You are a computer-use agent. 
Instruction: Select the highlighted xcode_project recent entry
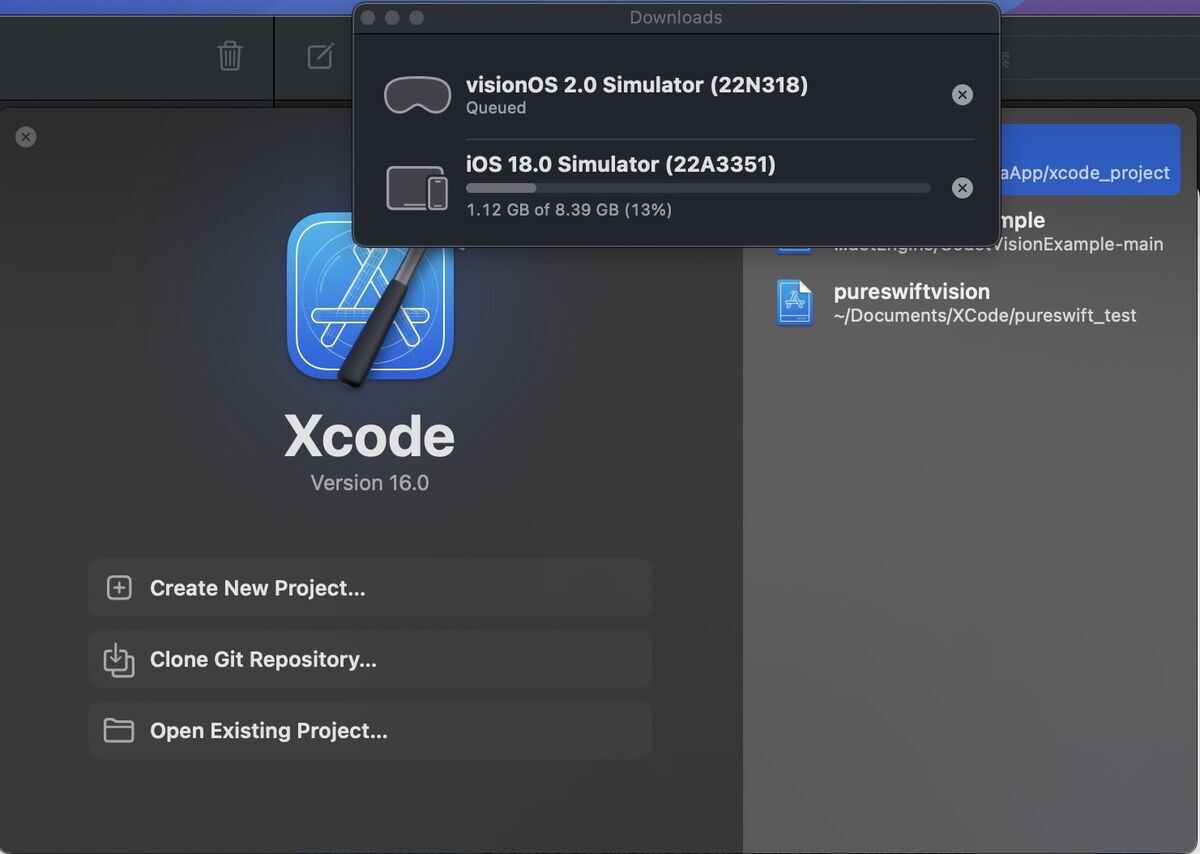(1090, 159)
